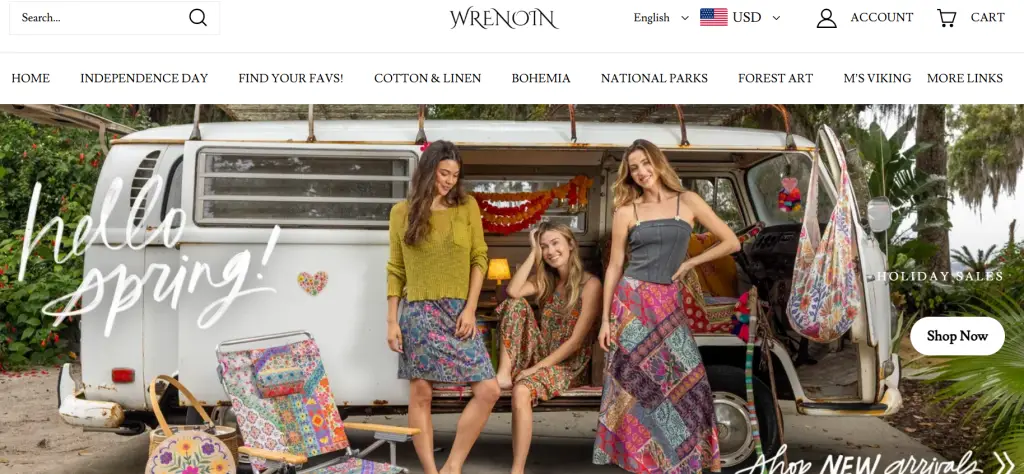Open the MORE LINKS menu
The height and width of the screenshot is (474, 1024).
965,78
